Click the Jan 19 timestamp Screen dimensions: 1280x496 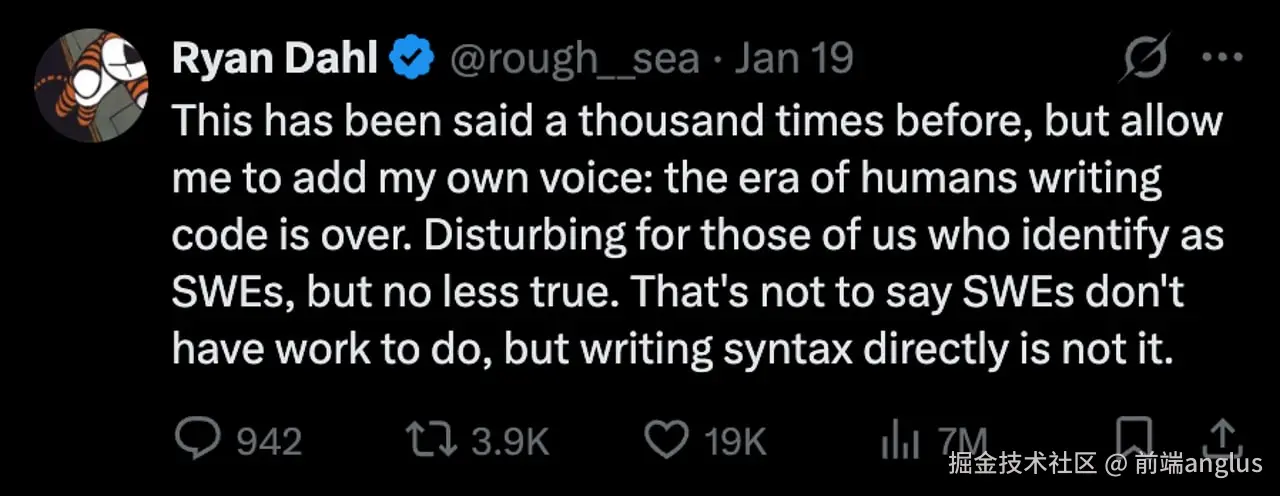pos(793,60)
